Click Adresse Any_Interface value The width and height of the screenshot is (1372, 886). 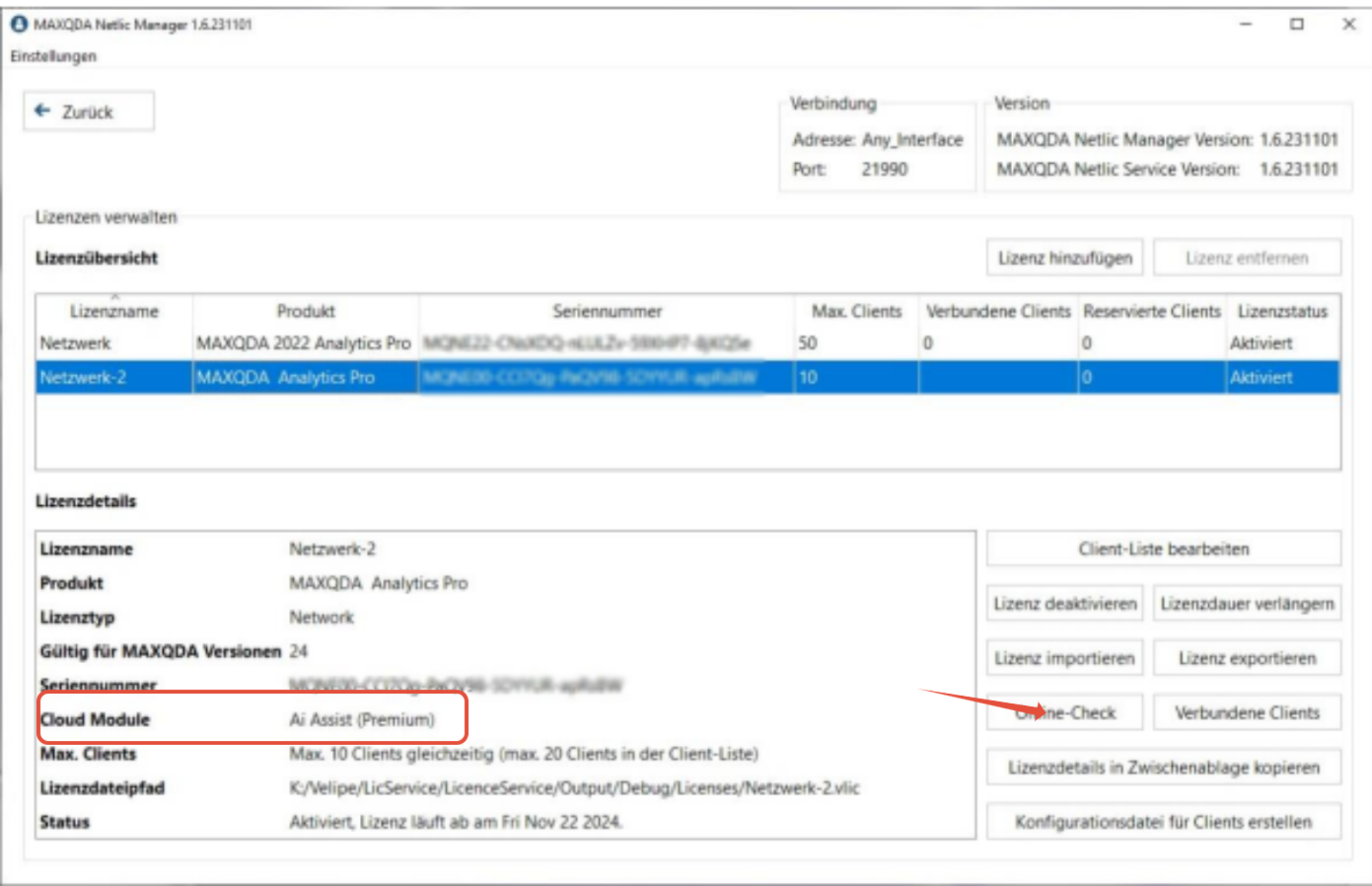pyautogui.click(x=913, y=139)
